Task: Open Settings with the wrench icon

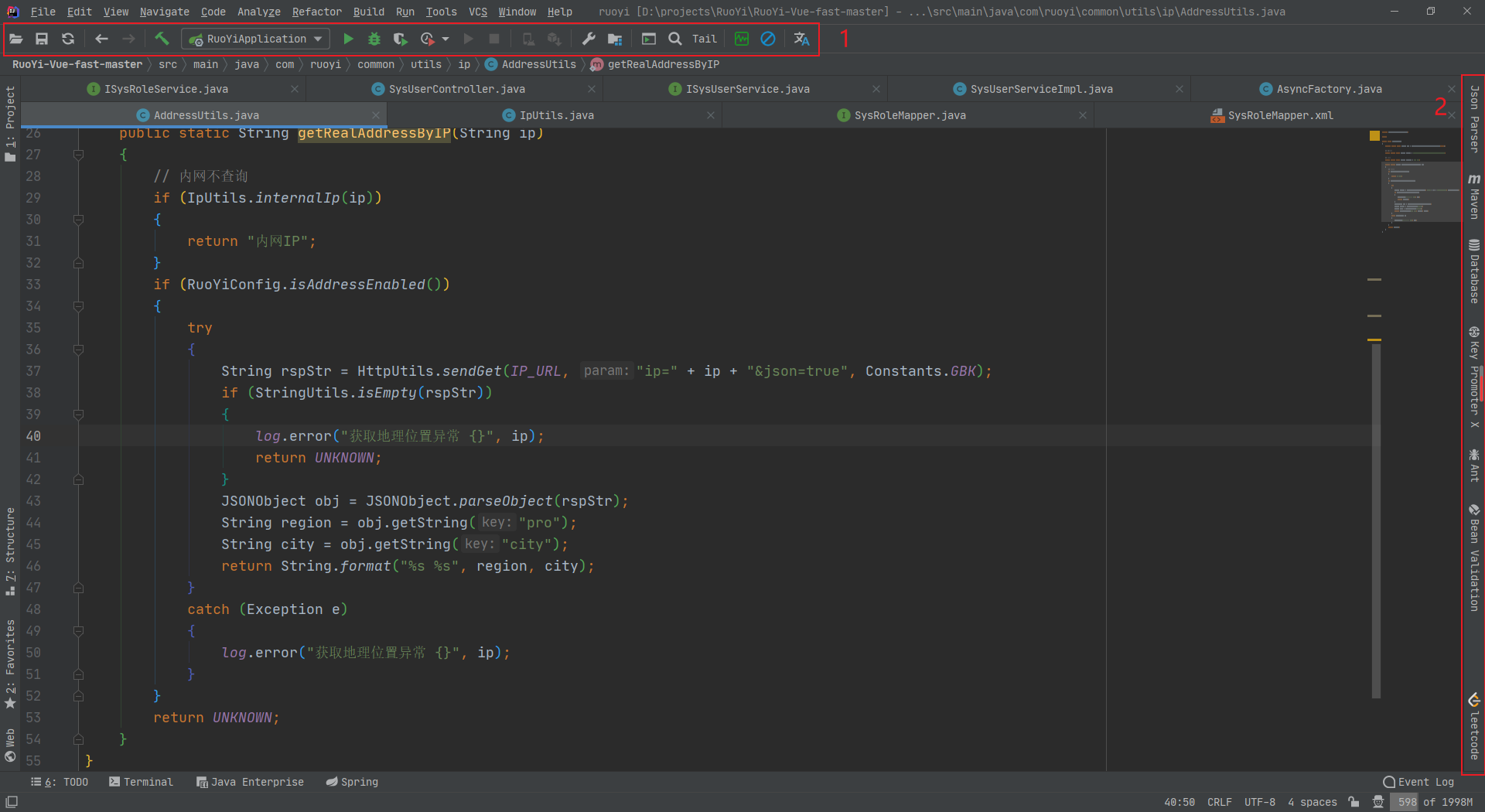Action: pos(589,39)
